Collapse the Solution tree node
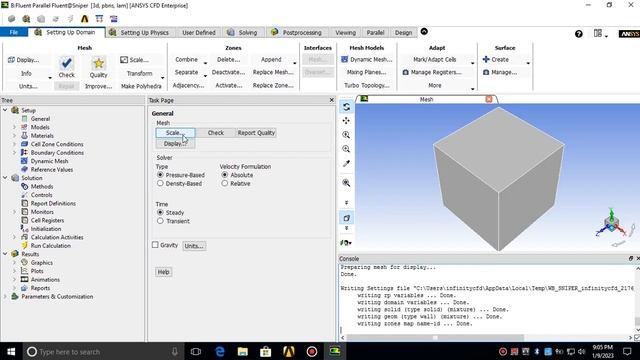This screenshot has width=640, height=360. coord(5,178)
